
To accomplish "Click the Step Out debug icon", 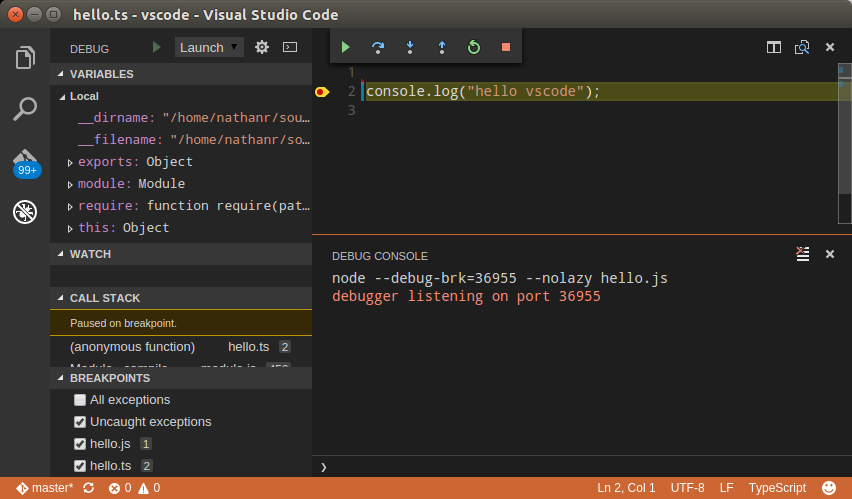I will pyautogui.click(x=441, y=47).
